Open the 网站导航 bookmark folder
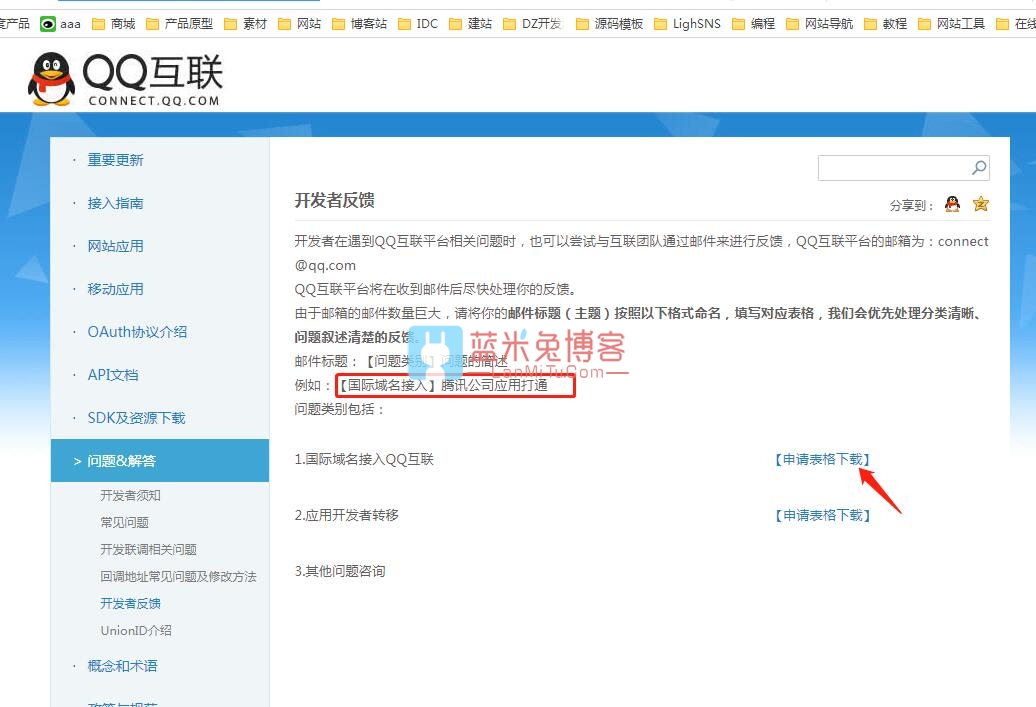The width and height of the screenshot is (1036, 707). tap(819, 24)
